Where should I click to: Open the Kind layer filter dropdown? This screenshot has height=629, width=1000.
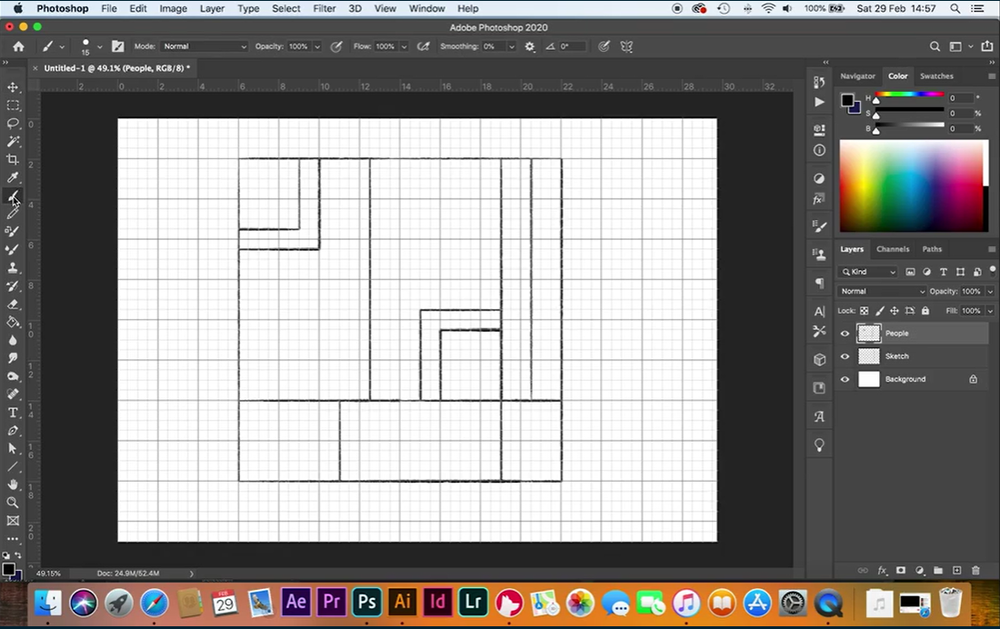[x=869, y=272]
